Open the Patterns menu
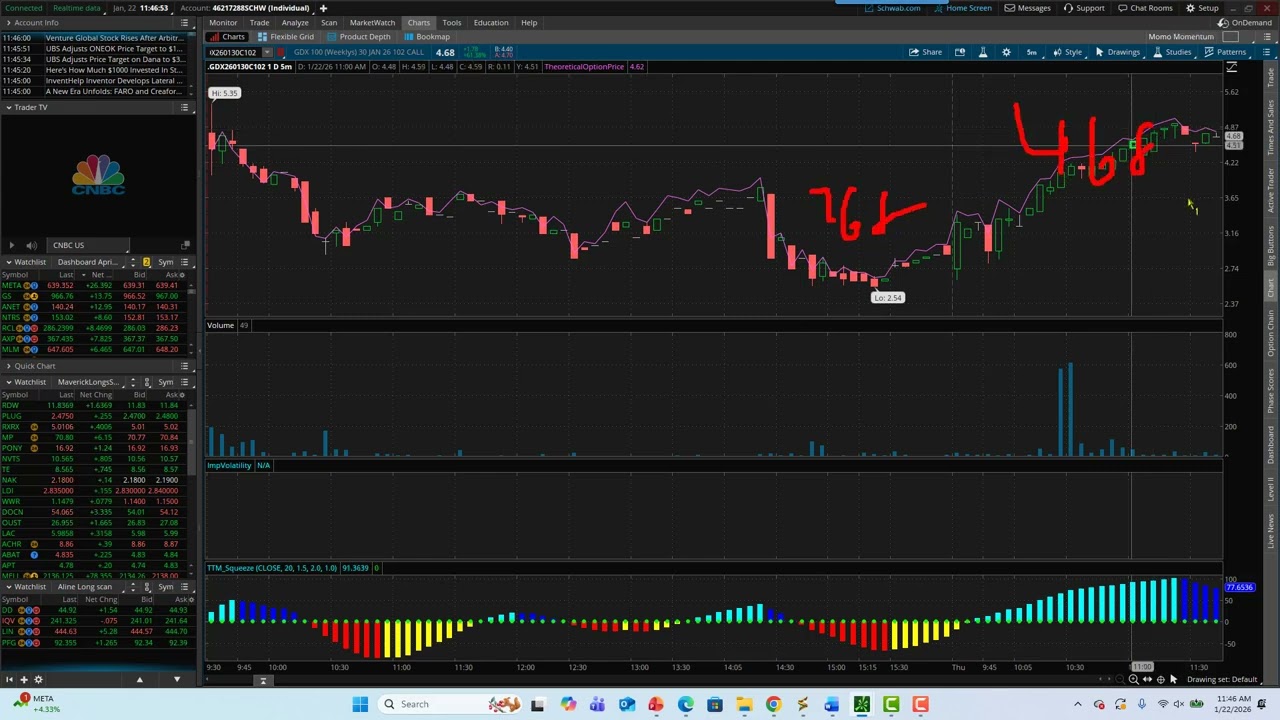This screenshot has height=720, width=1280. [x=1225, y=52]
